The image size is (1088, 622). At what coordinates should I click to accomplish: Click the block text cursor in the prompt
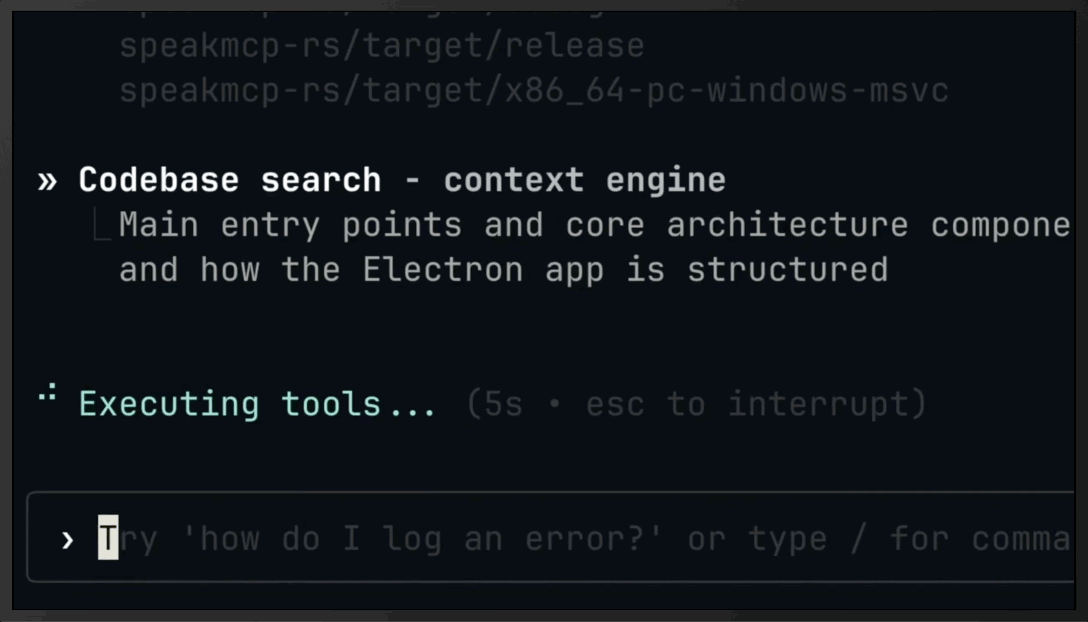click(107, 539)
